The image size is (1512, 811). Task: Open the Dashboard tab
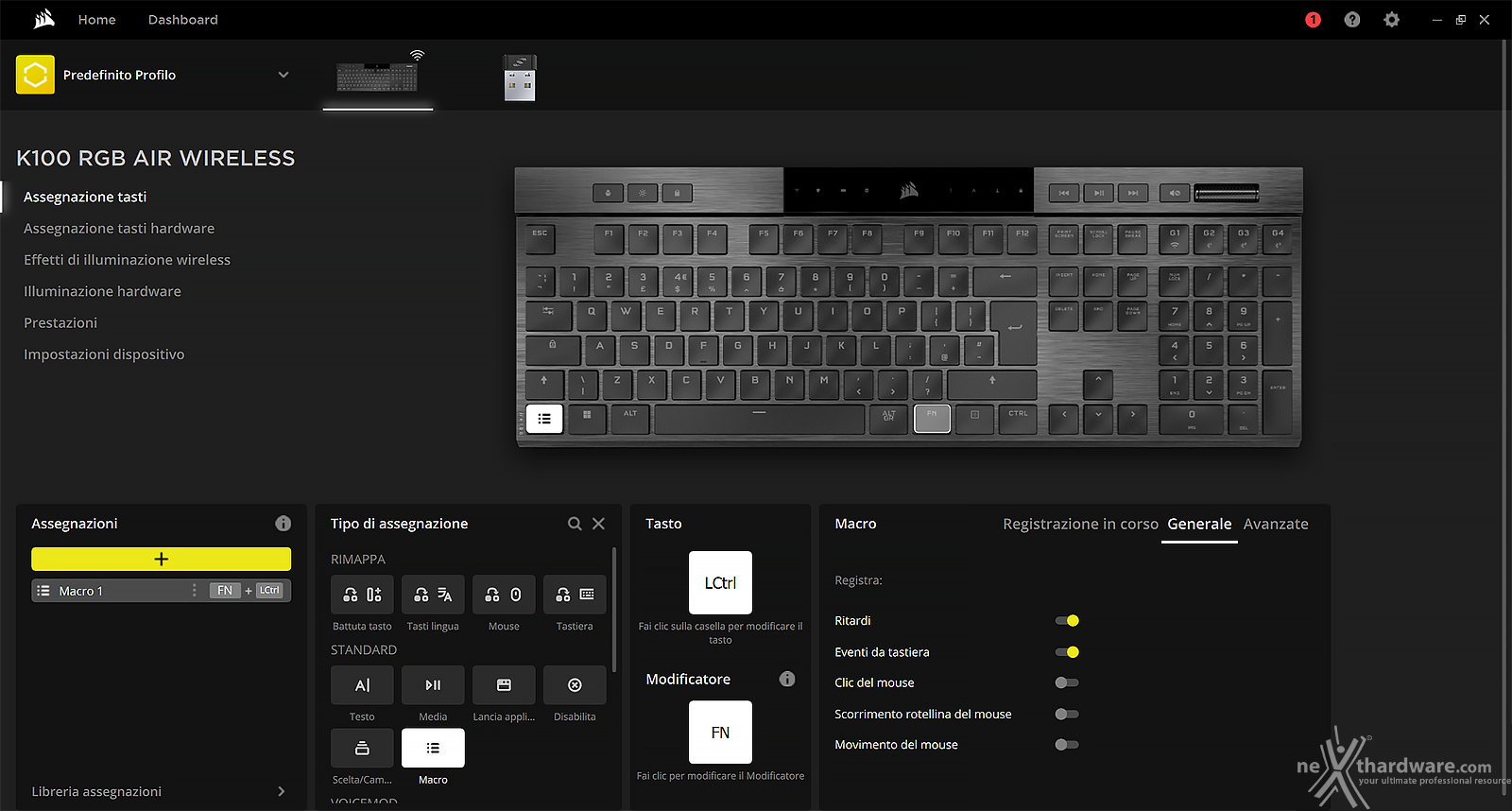182,20
